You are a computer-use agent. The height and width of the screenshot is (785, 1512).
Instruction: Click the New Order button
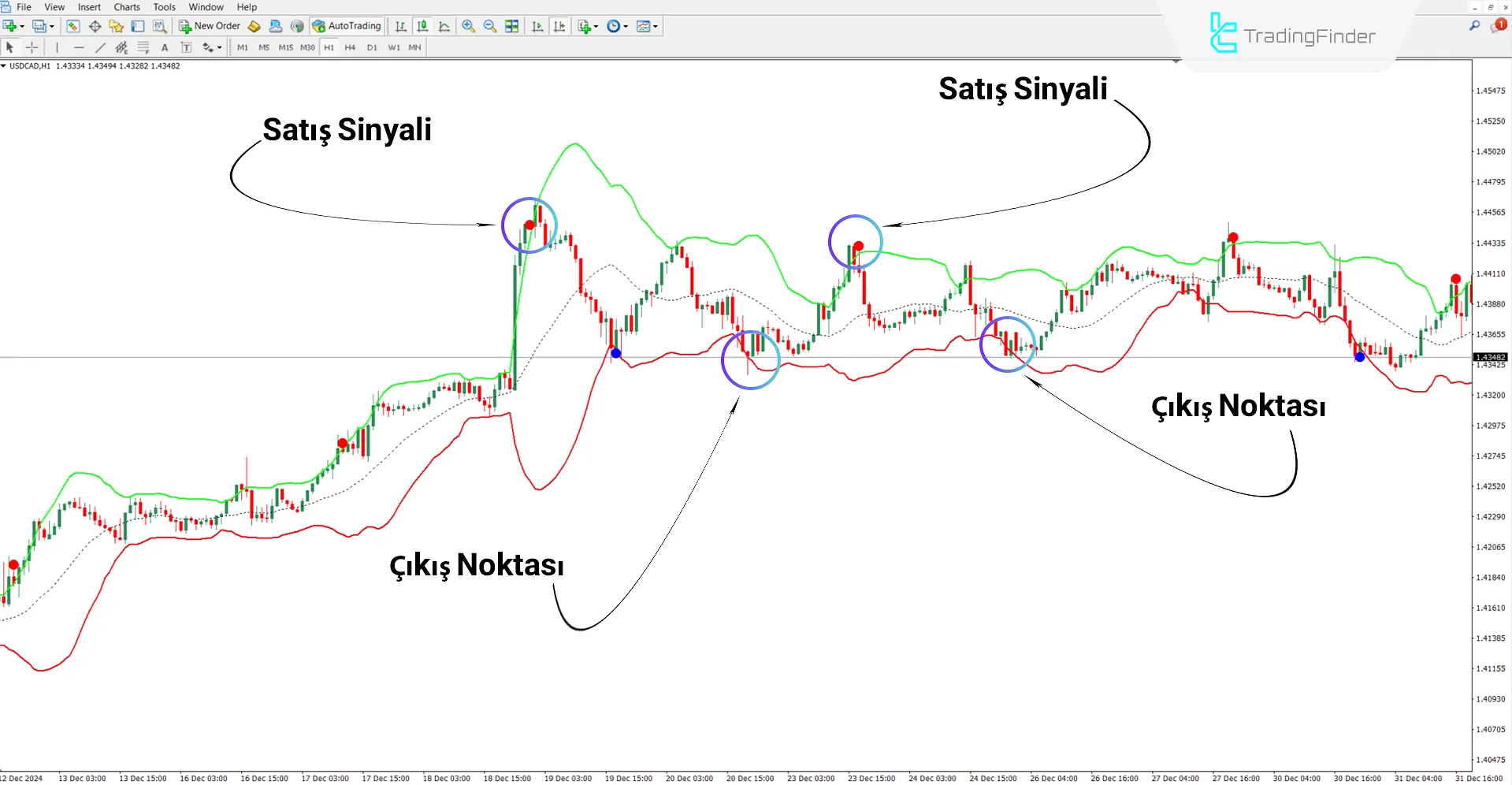pos(209,26)
